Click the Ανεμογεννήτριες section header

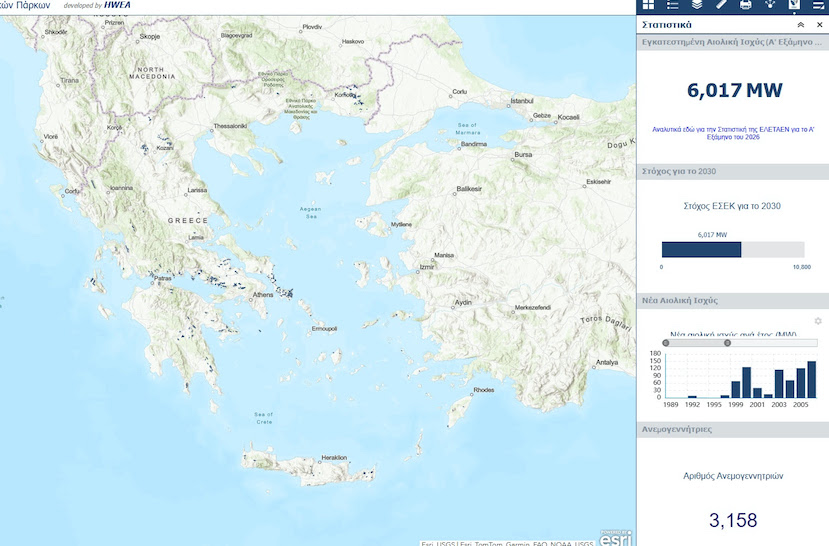pyautogui.click(x=733, y=429)
